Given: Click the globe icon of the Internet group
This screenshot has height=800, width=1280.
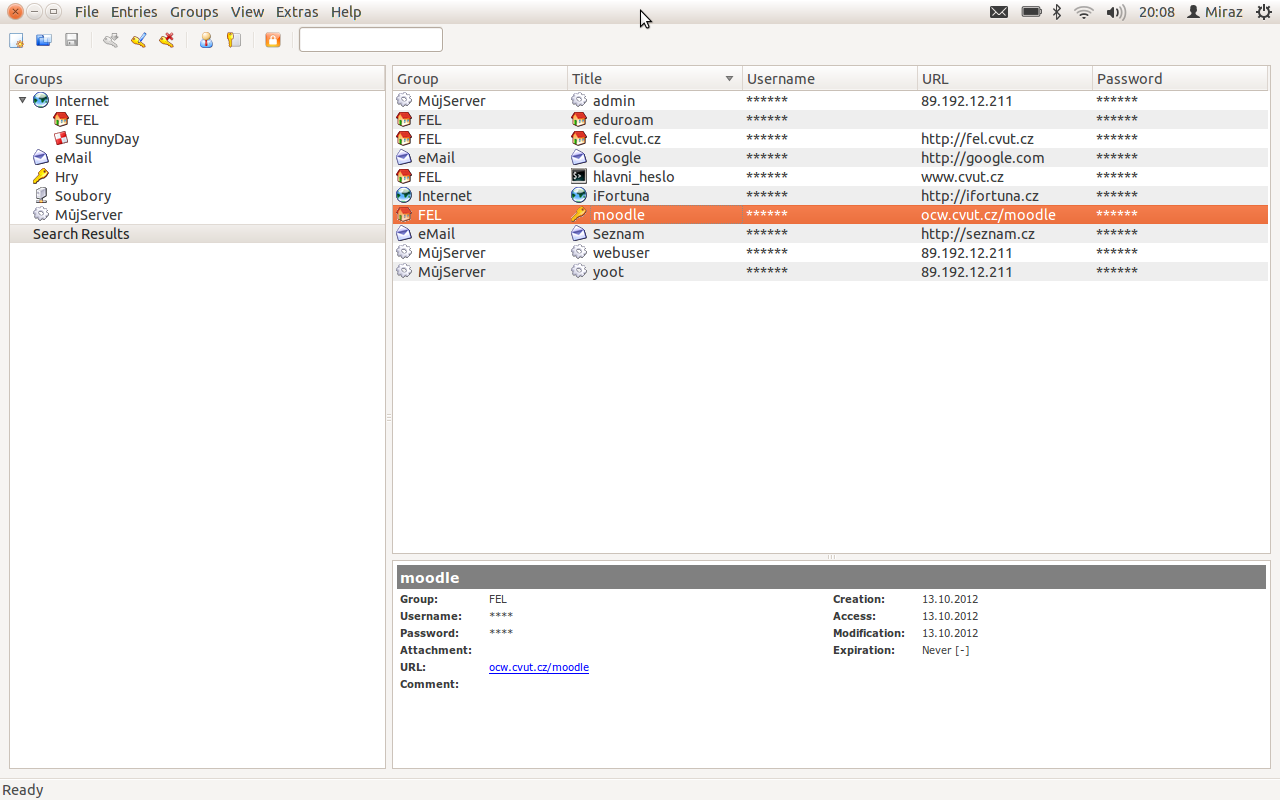Looking at the screenshot, I should 41,100.
